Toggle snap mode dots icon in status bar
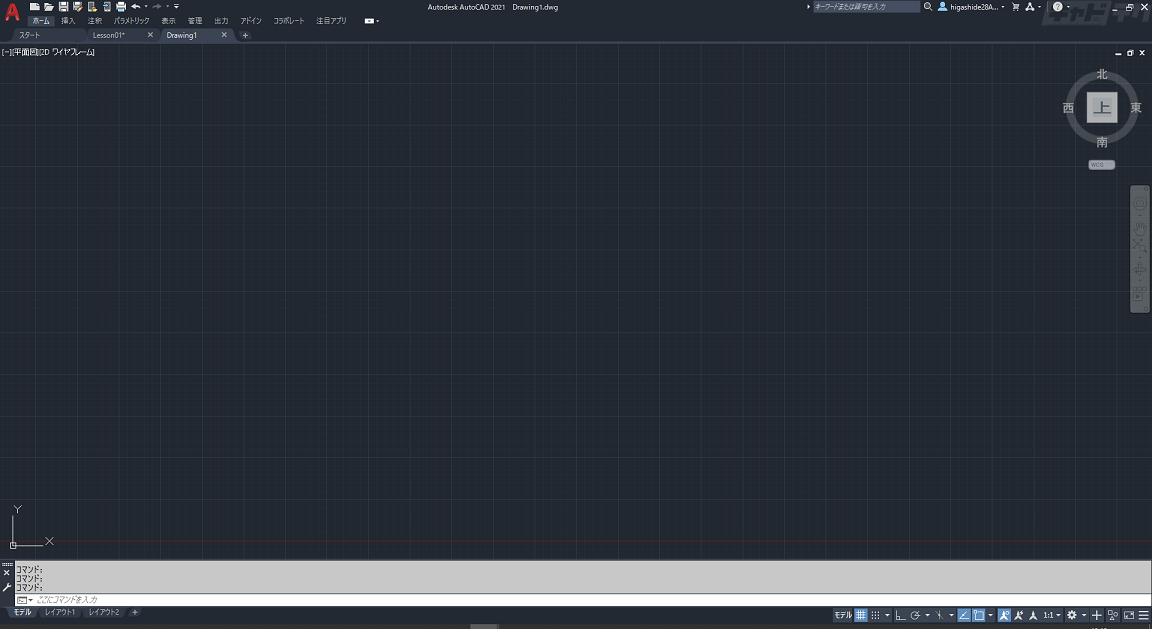1152x629 pixels. click(875, 615)
